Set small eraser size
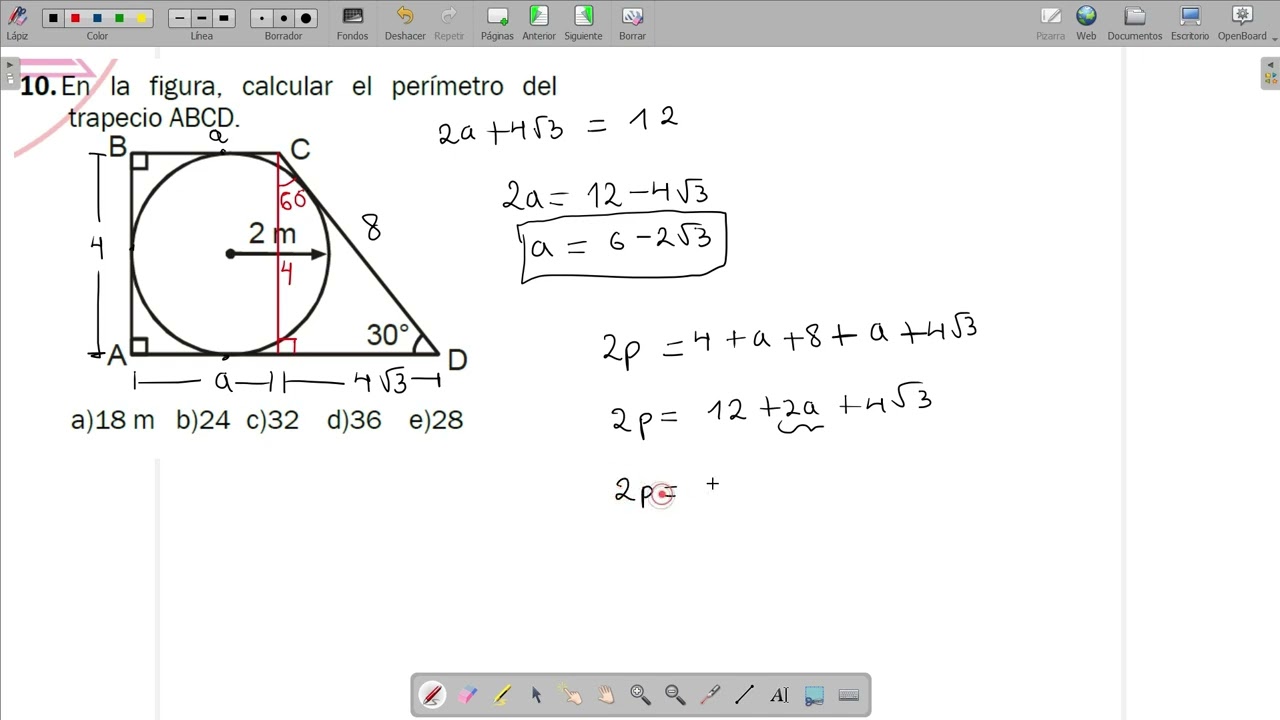 [x=262, y=18]
